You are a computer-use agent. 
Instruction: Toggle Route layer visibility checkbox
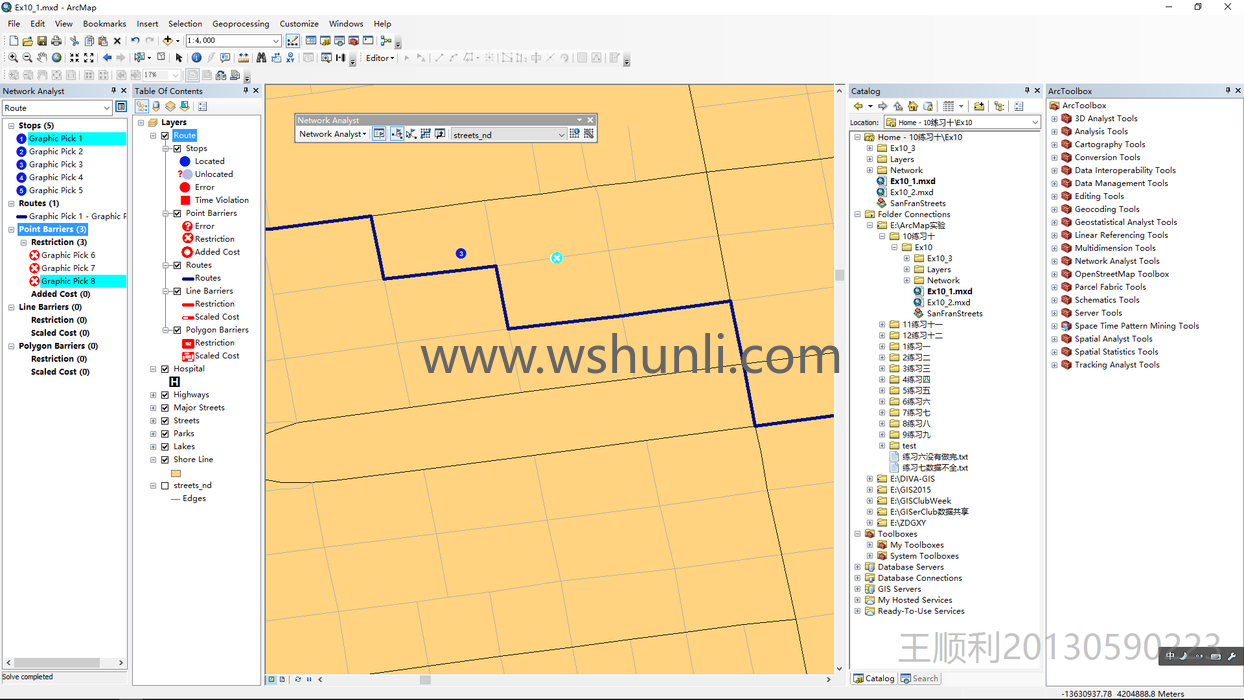coord(165,136)
